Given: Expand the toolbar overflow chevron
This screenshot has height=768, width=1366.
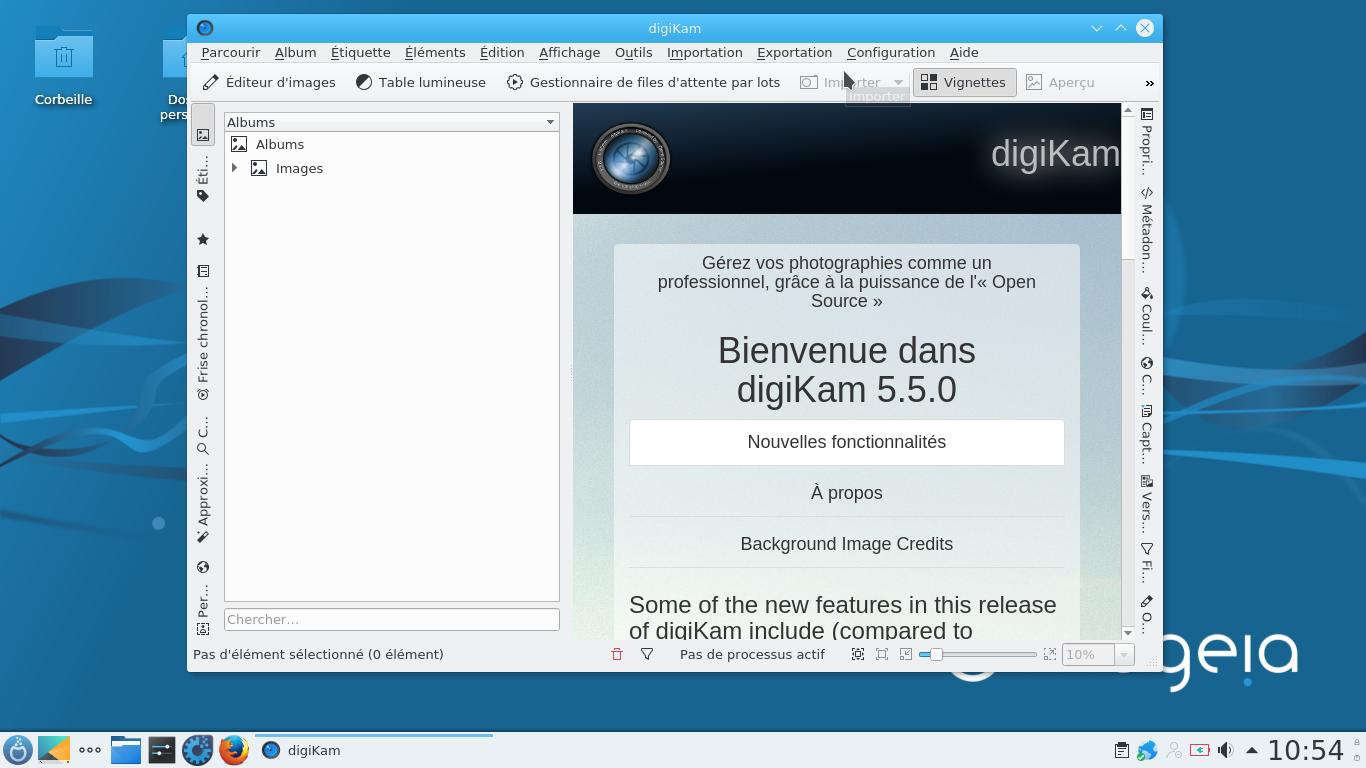Looking at the screenshot, I should tap(1149, 83).
